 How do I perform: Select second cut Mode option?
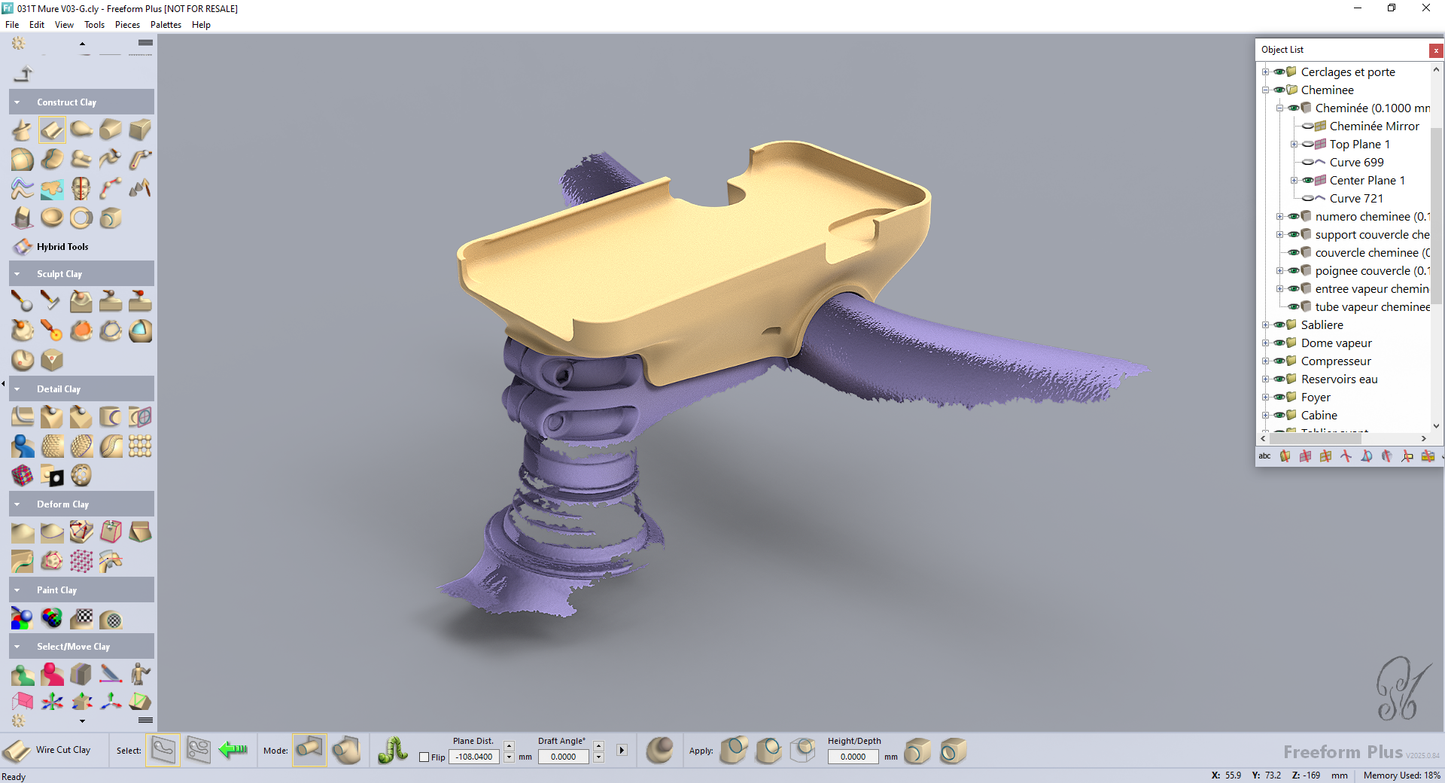(x=346, y=750)
